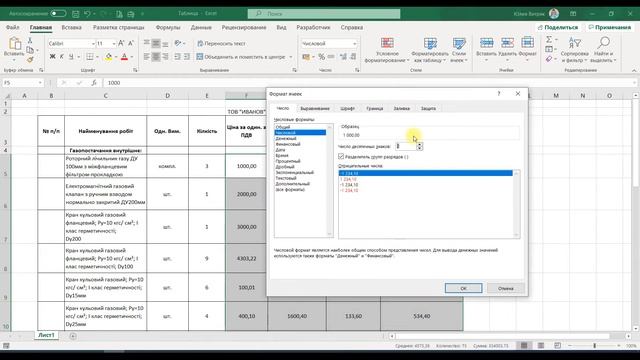This screenshot has height=360, width=640.
Task: Click the zoom slider in status bar
Action: [594, 346]
